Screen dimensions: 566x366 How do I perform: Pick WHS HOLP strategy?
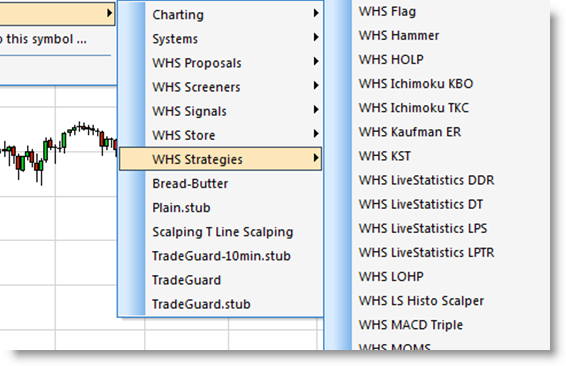(x=391, y=60)
